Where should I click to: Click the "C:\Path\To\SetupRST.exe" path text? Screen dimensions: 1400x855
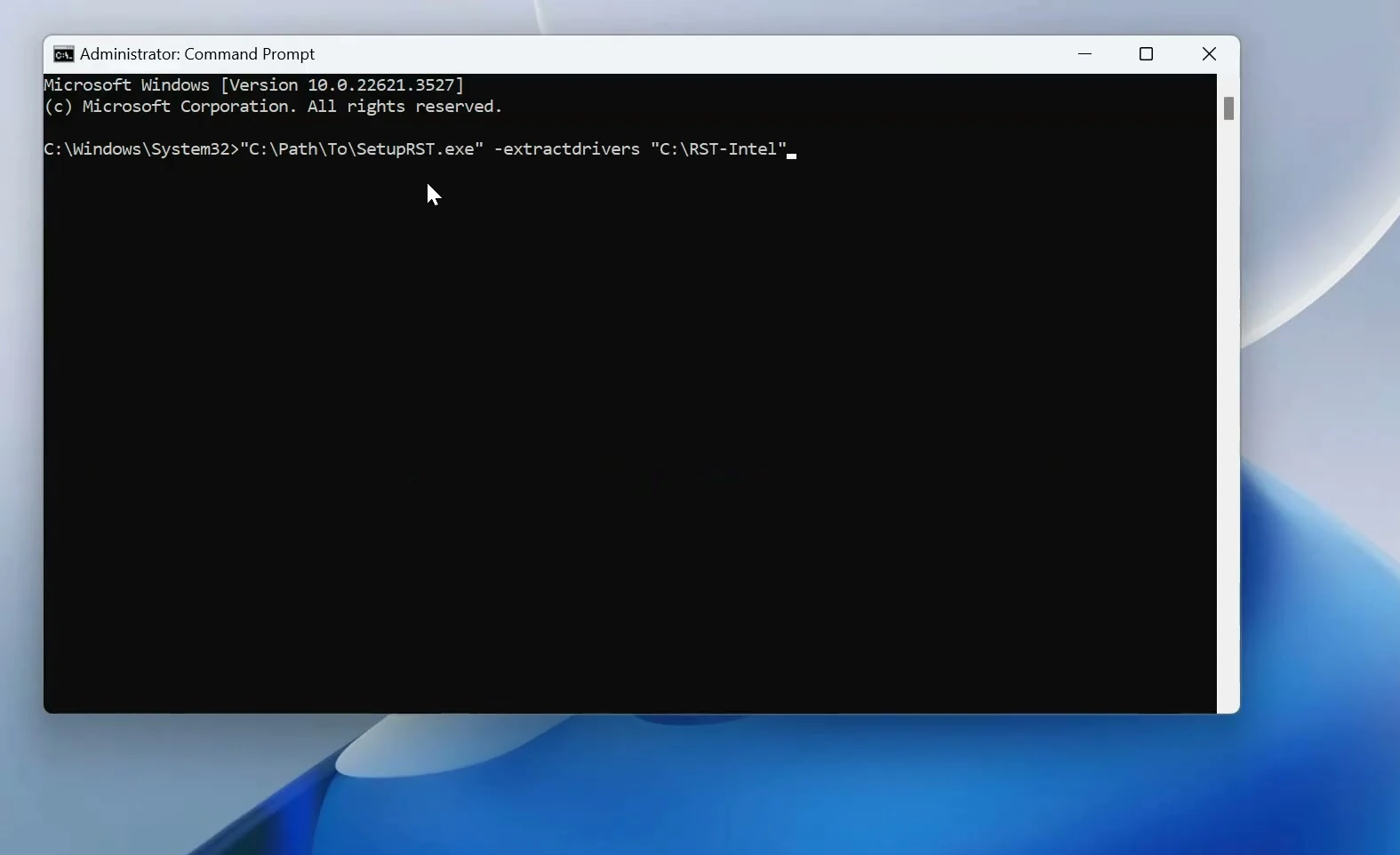click(362, 149)
